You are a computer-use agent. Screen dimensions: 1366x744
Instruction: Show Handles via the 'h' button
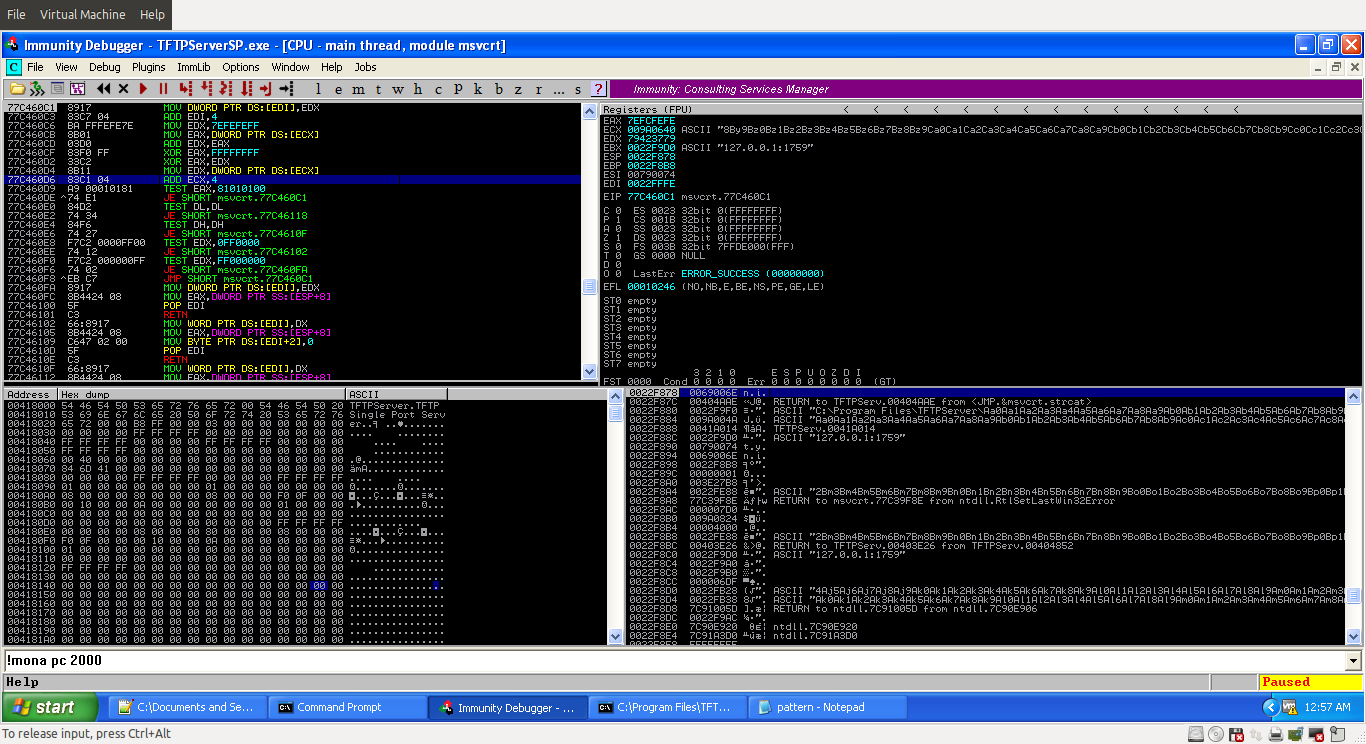(x=418, y=89)
